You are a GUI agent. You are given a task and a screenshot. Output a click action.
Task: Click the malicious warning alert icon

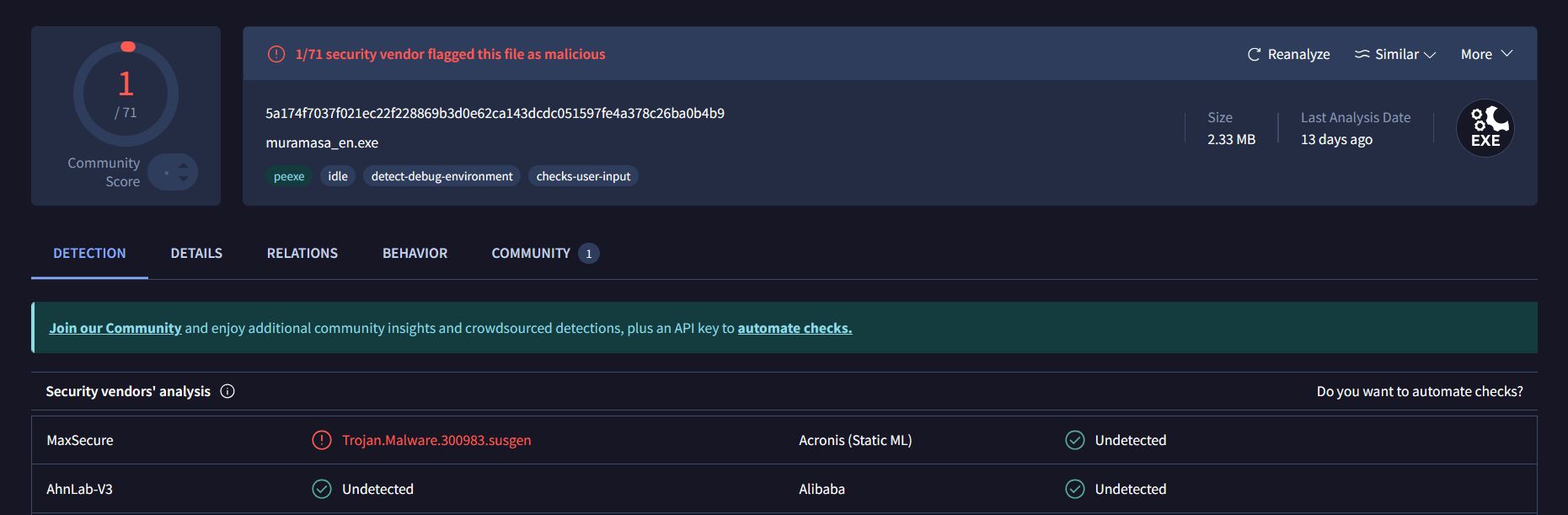click(276, 54)
